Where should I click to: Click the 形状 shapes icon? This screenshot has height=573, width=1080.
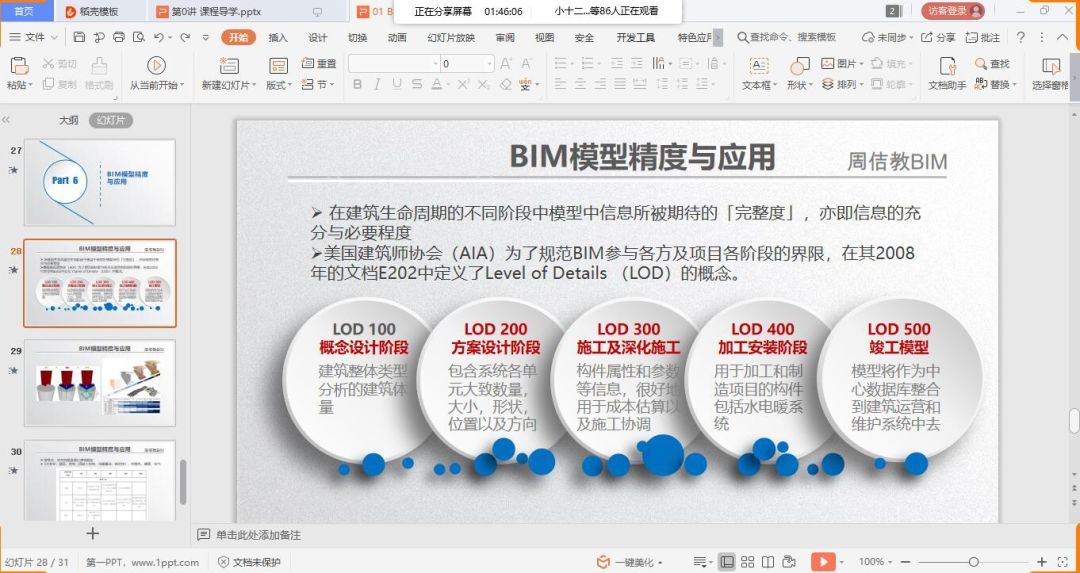pos(800,66)
